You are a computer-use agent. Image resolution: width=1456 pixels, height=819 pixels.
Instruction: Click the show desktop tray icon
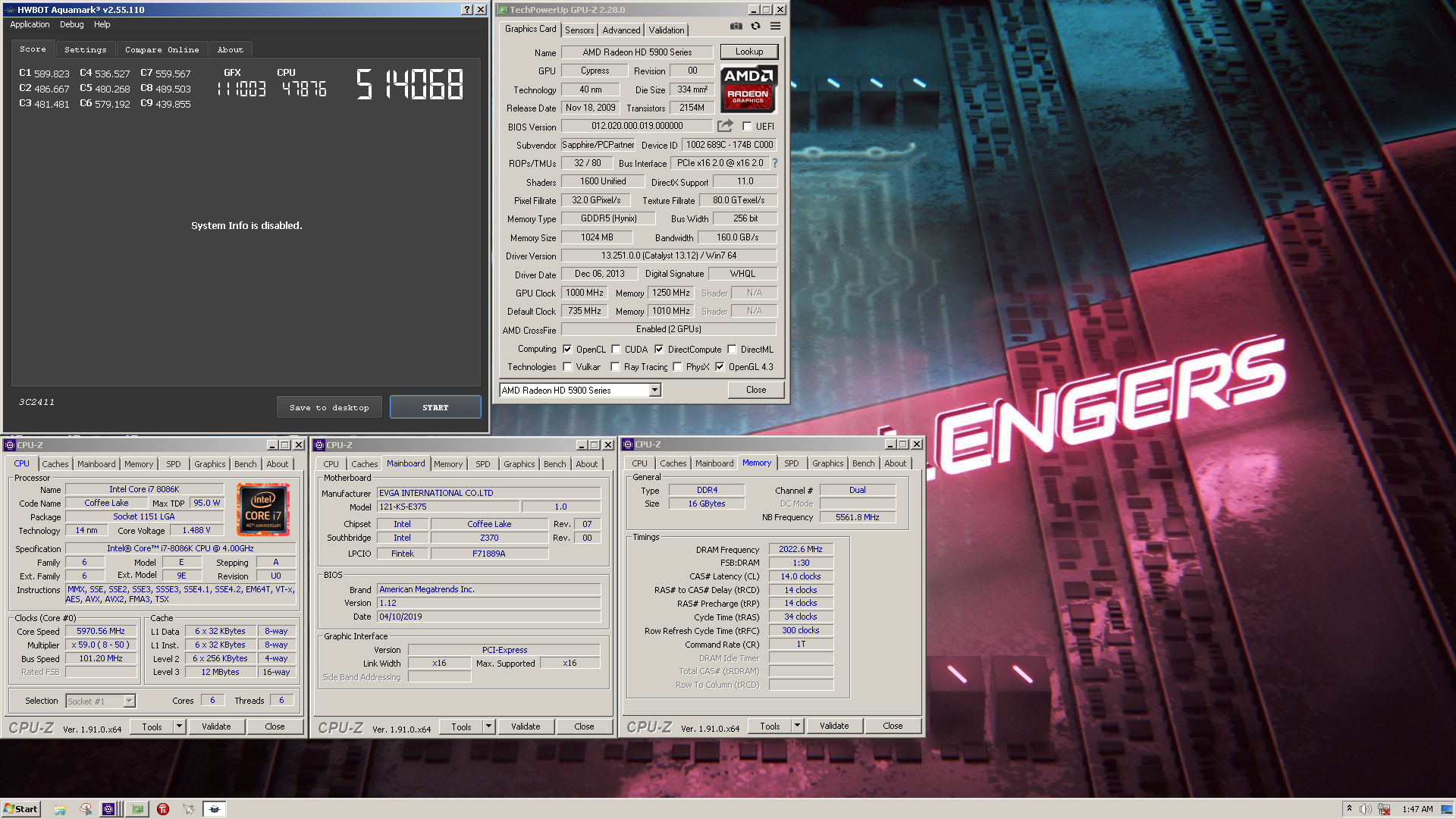1447,809
